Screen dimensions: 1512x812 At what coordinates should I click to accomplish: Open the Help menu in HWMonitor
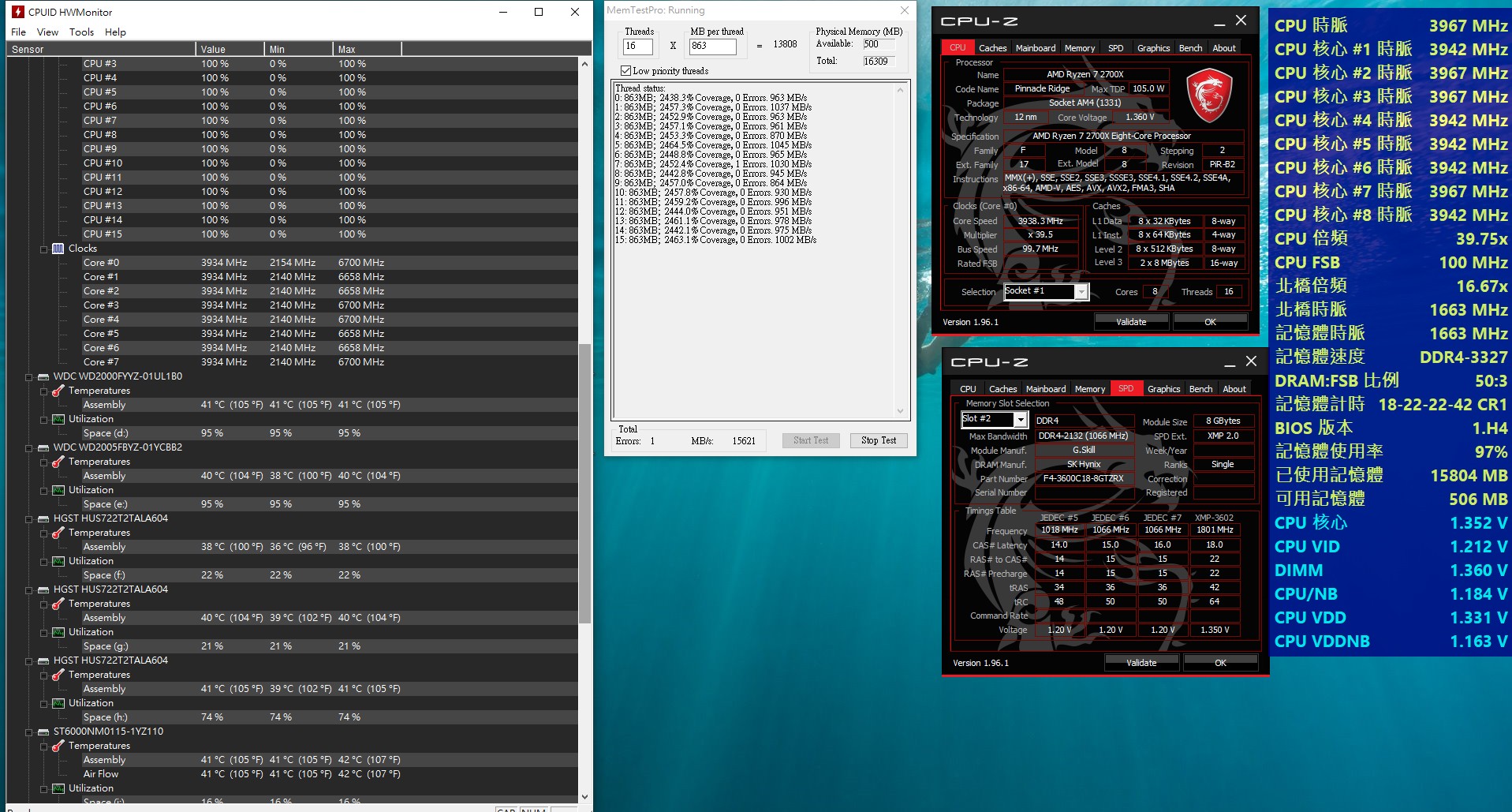(x=115, y=32)
